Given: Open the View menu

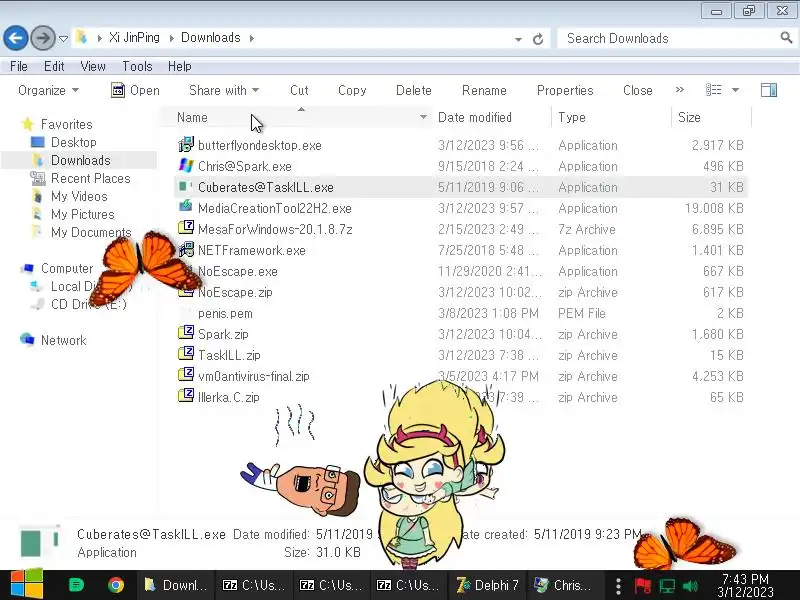Looking at the screenshot, I should (x=93, y=66).
